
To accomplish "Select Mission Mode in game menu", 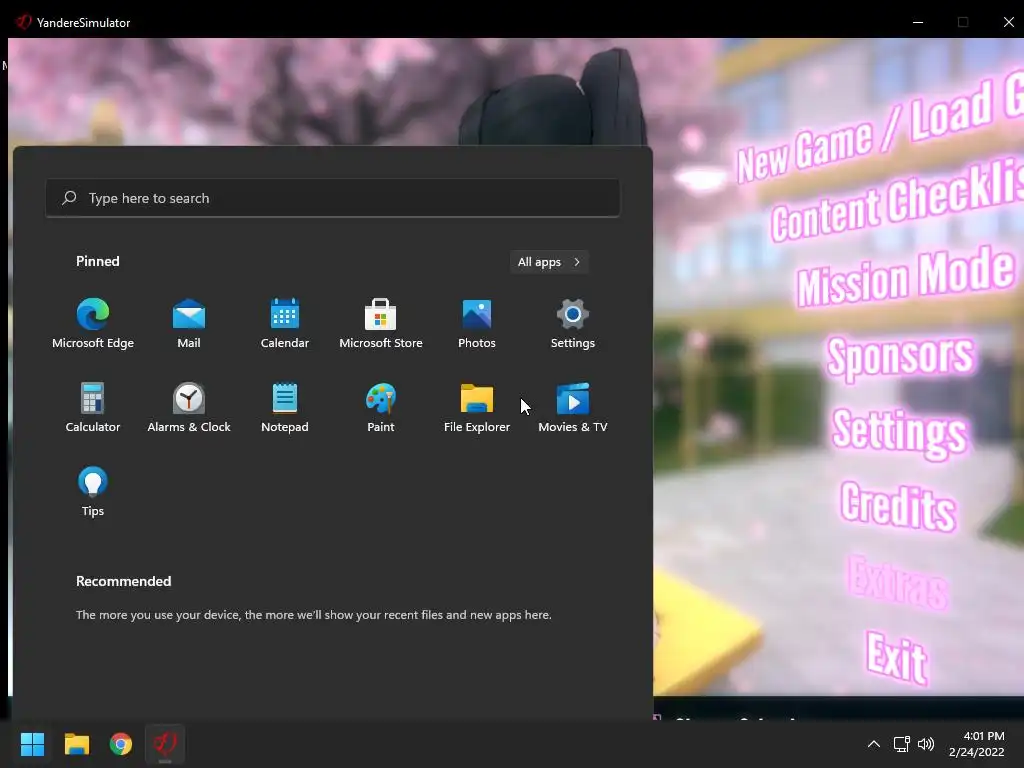I will coord(905,276).
